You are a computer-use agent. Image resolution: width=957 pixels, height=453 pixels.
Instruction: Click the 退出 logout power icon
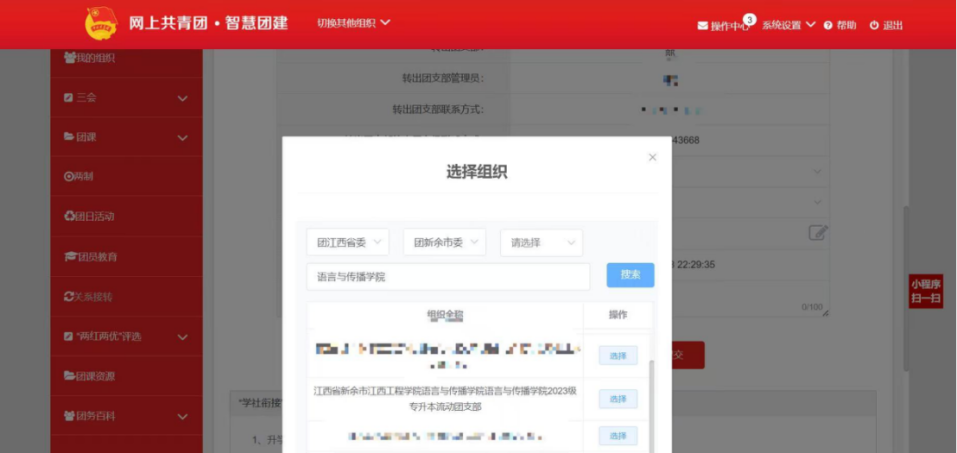(874, 25)
